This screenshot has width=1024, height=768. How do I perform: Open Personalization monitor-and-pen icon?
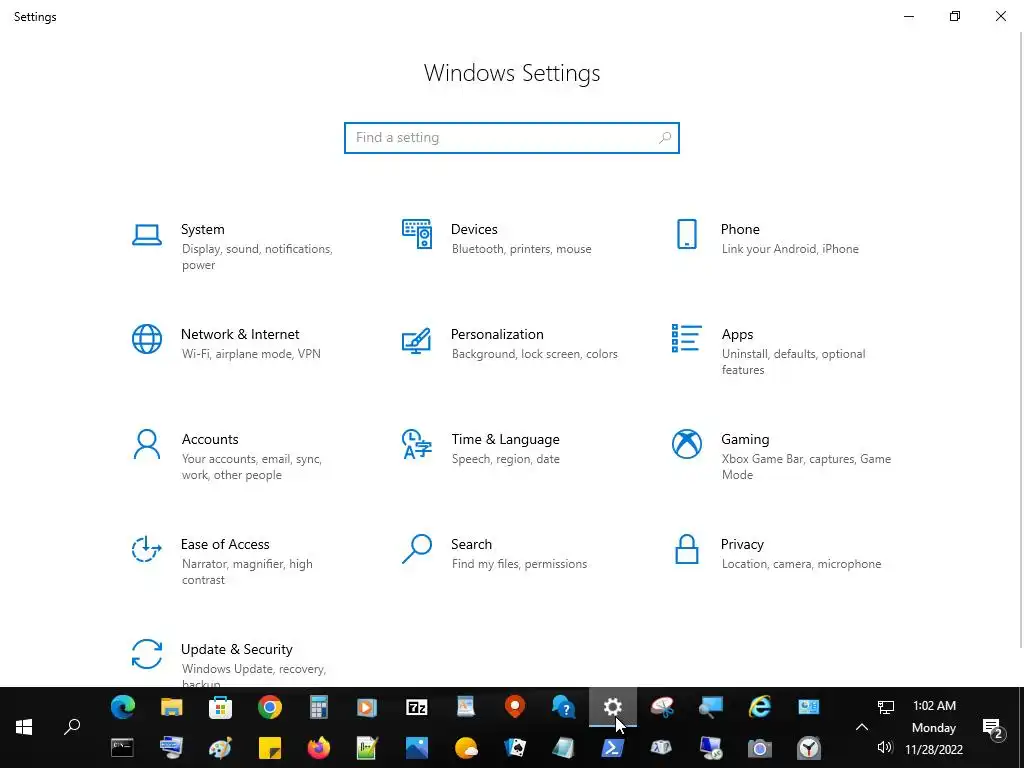[x=417, y=340]
